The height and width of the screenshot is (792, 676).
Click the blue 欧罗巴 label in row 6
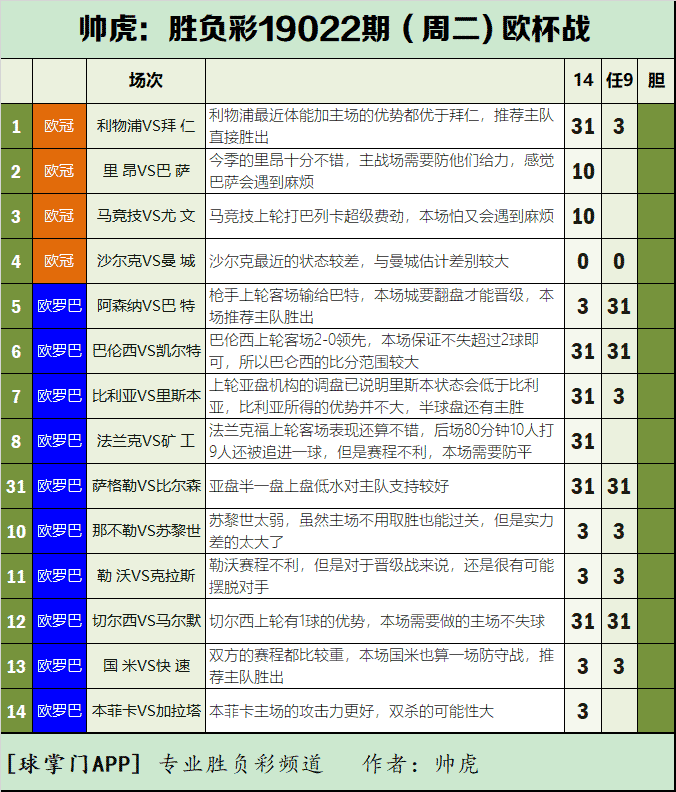59,351
